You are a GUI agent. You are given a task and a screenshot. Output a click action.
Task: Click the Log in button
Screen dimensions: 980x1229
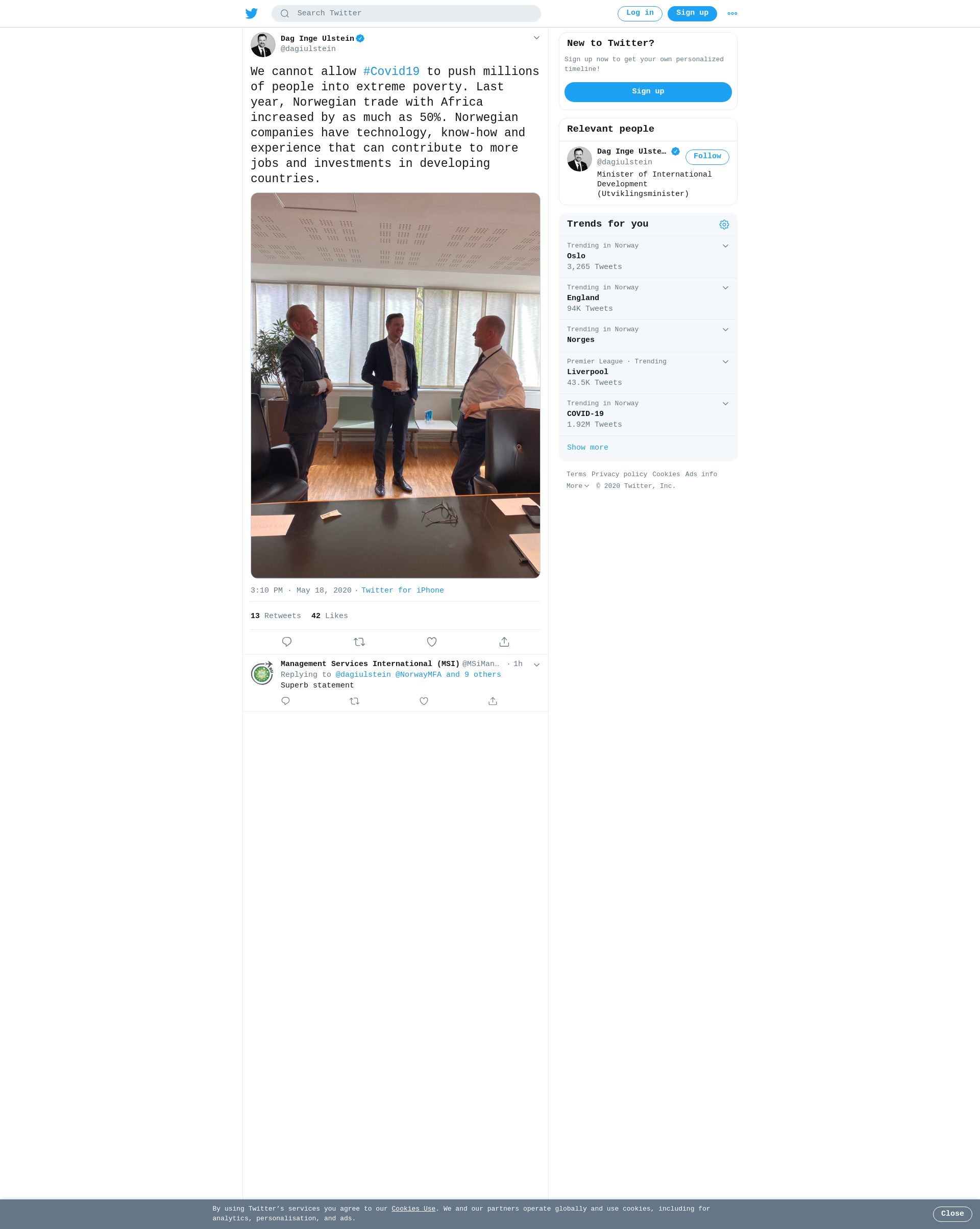click(x=640, y=14)
